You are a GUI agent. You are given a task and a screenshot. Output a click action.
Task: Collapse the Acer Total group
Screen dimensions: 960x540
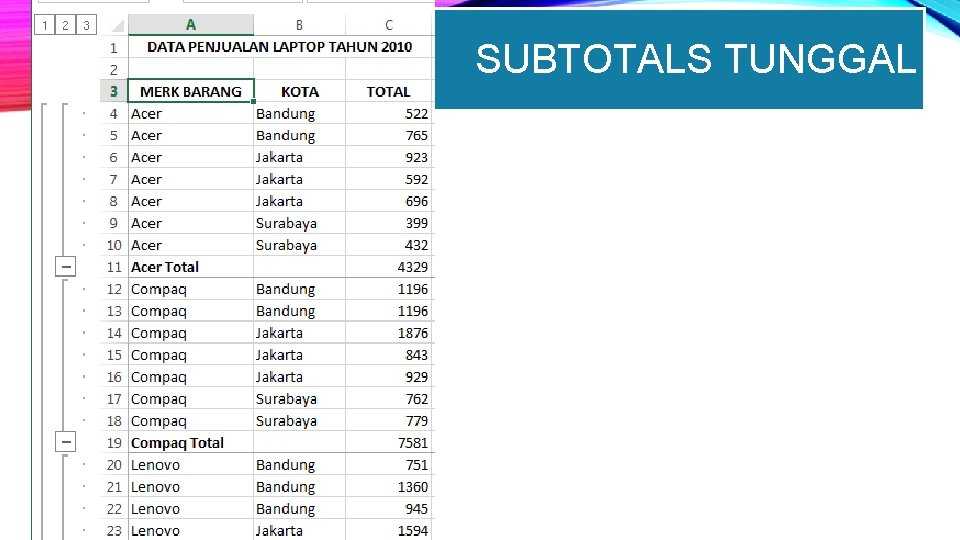(x=66, y=267)
